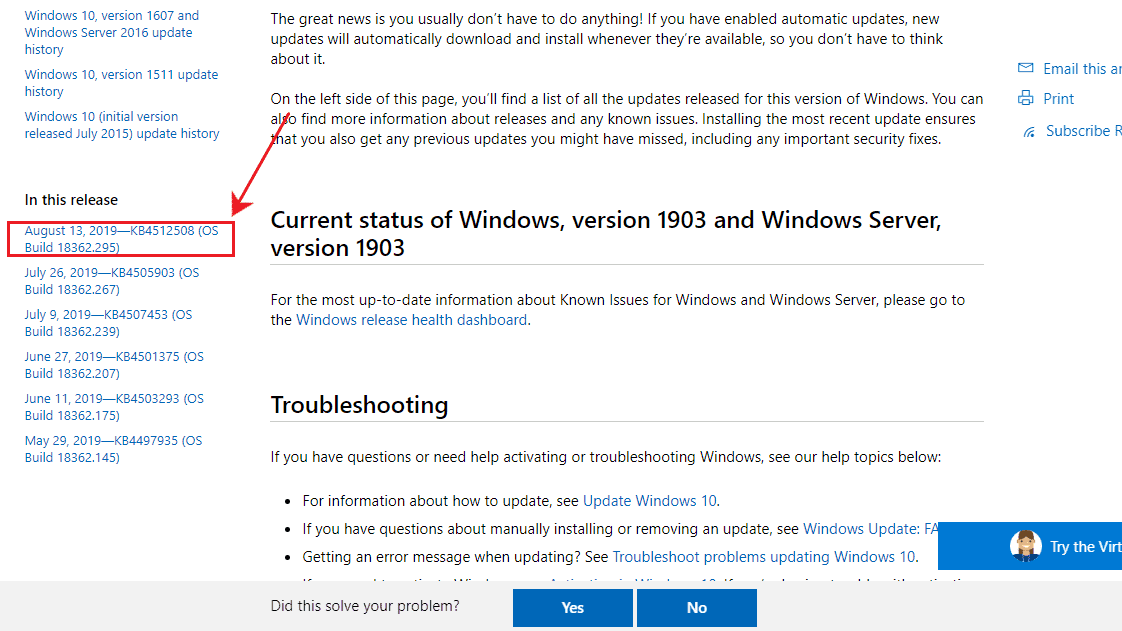Answer Yes to solve your problem
Viewport: 1122px width, 631px height.
572,607
